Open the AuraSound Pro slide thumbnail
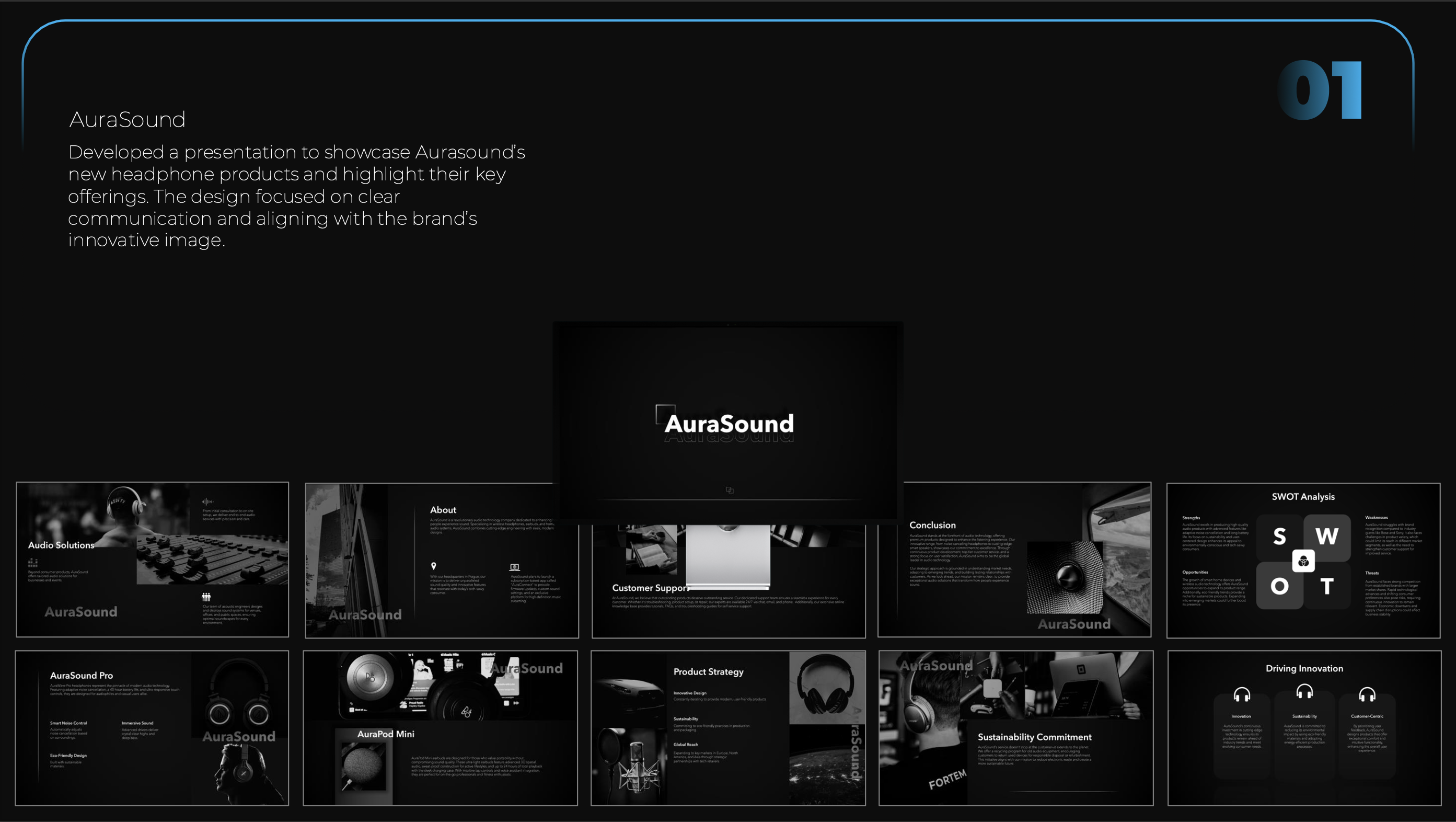Screen dimensions: 1456x822 pos(152,727)
